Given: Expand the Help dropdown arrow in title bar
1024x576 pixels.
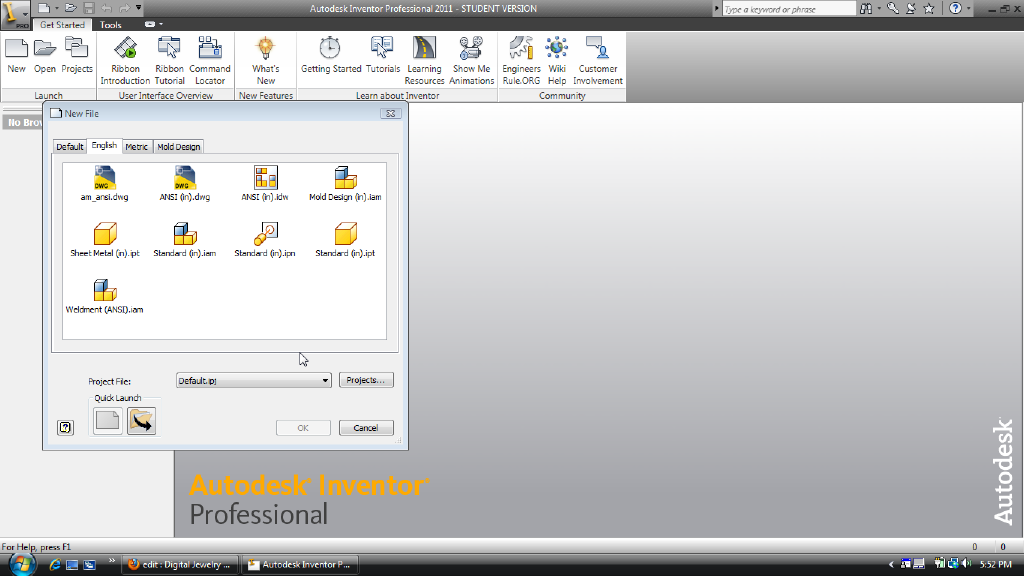Looking at the screenshot, I should tap(970, 8).
